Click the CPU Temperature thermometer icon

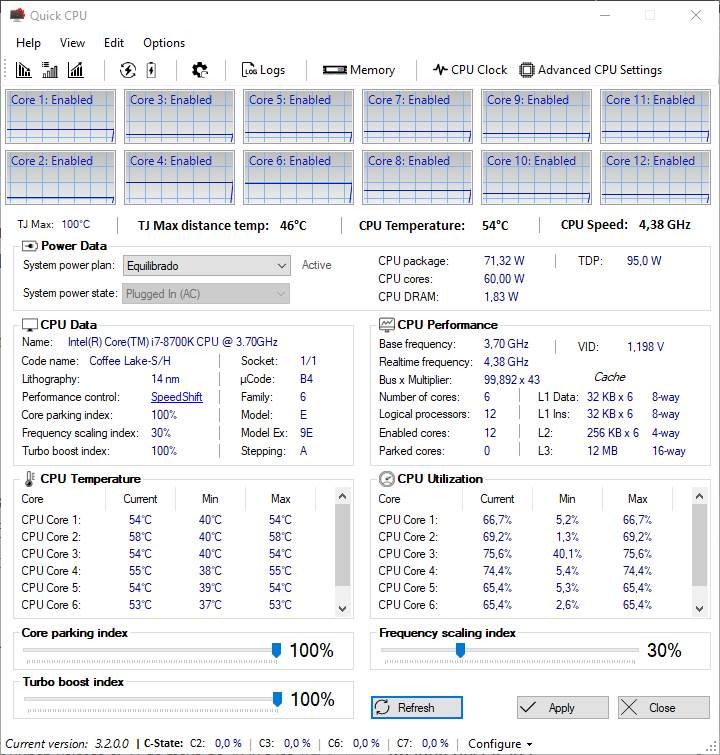(30, 479)
